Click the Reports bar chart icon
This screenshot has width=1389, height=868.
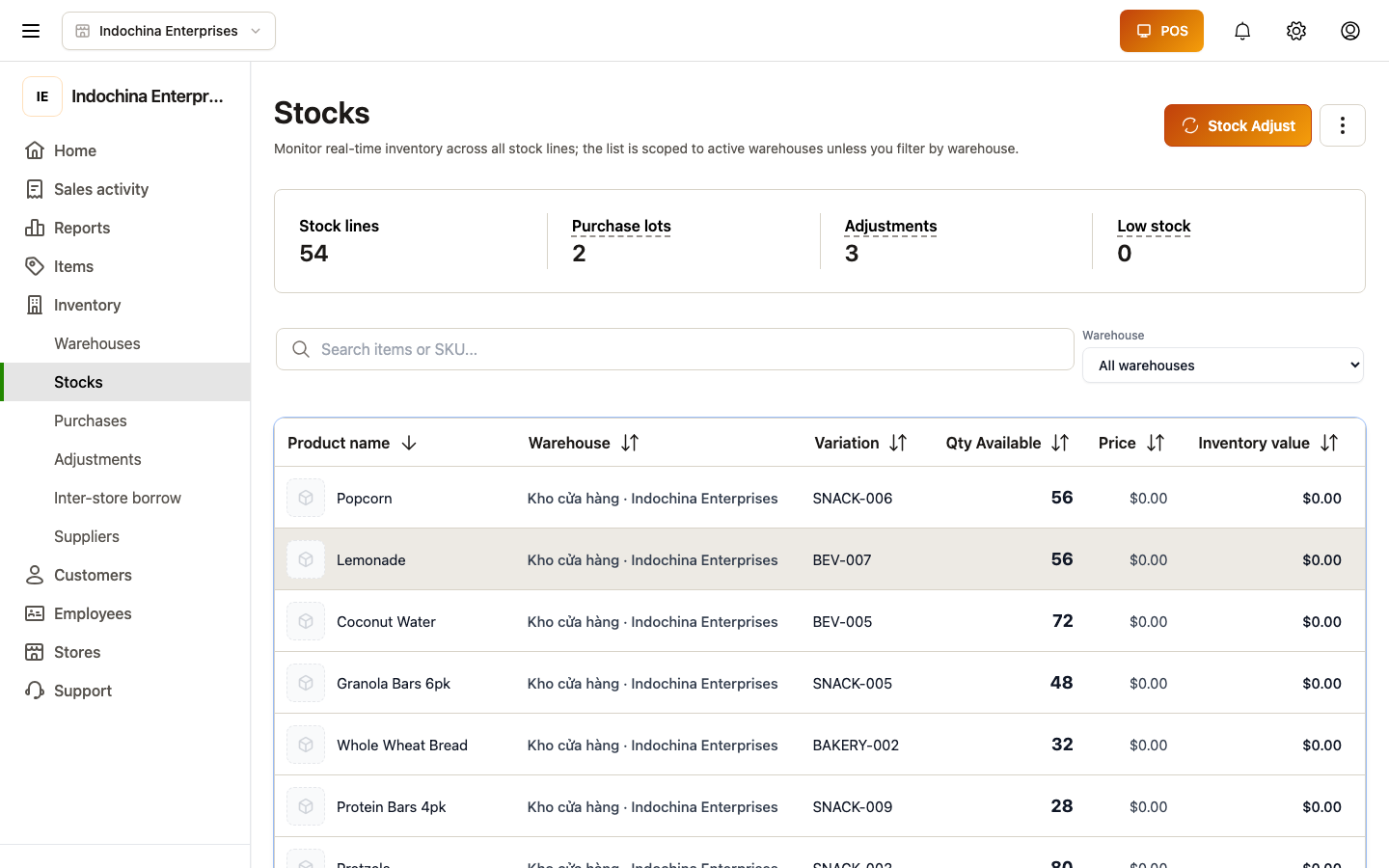coord(35,228)
